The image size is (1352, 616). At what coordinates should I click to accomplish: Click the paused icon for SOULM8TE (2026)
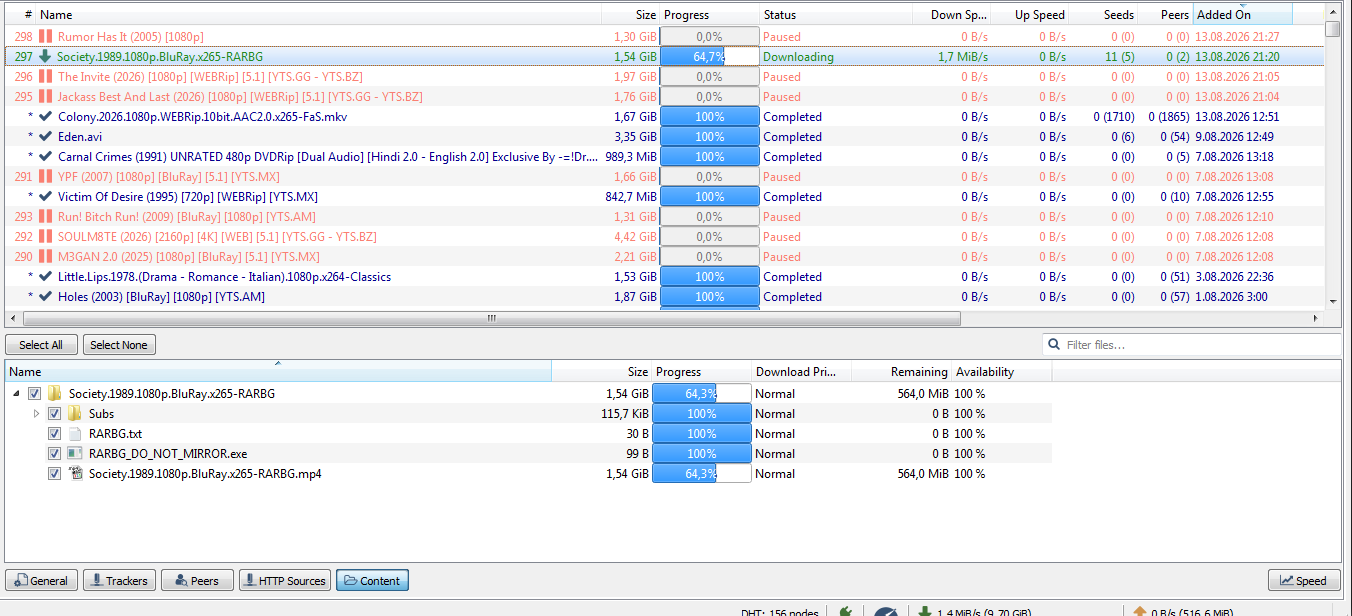click(45, 237)
